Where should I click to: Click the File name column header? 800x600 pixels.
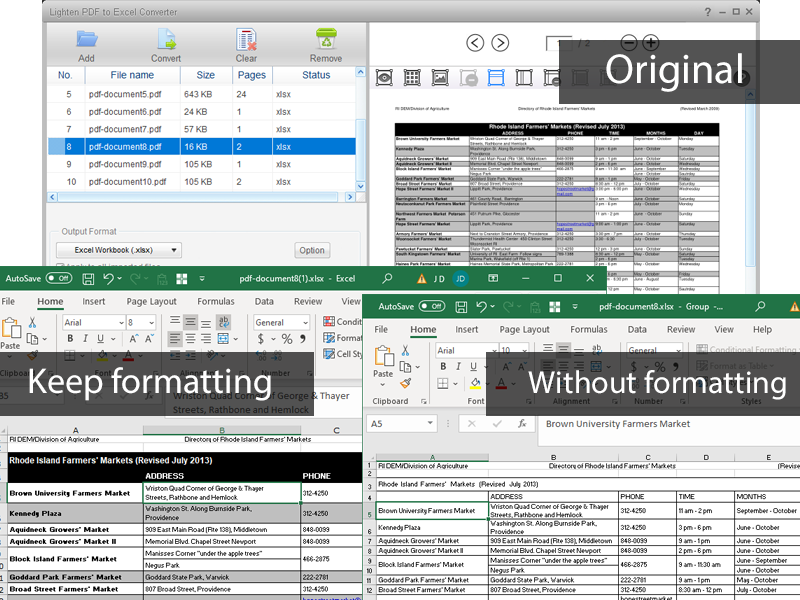point(132,75)
